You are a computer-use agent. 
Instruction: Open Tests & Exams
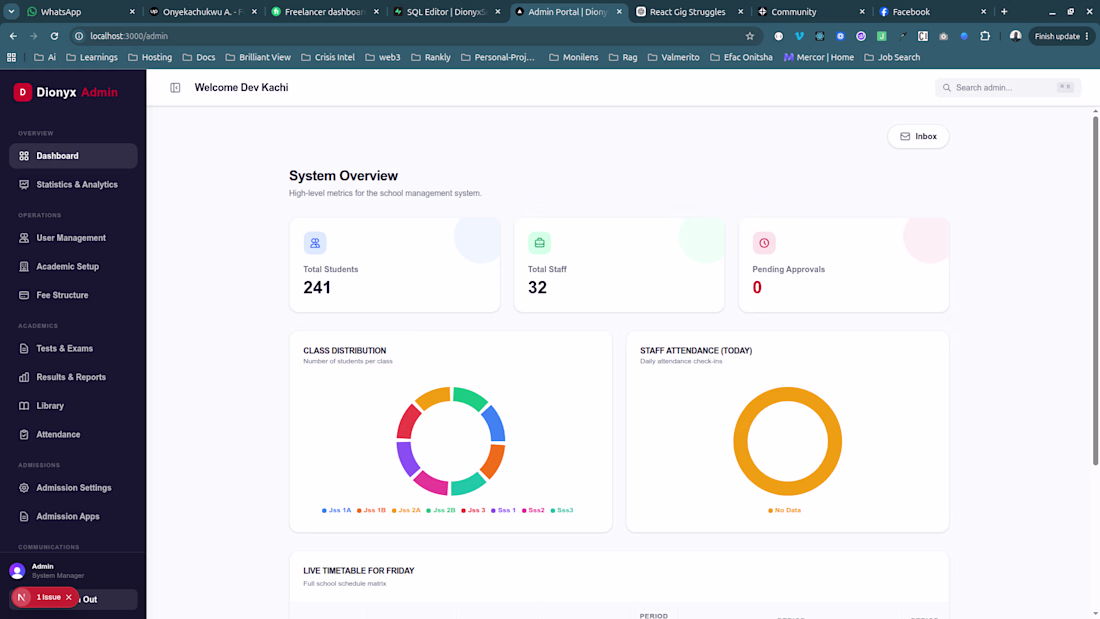[x=73, y=349]
